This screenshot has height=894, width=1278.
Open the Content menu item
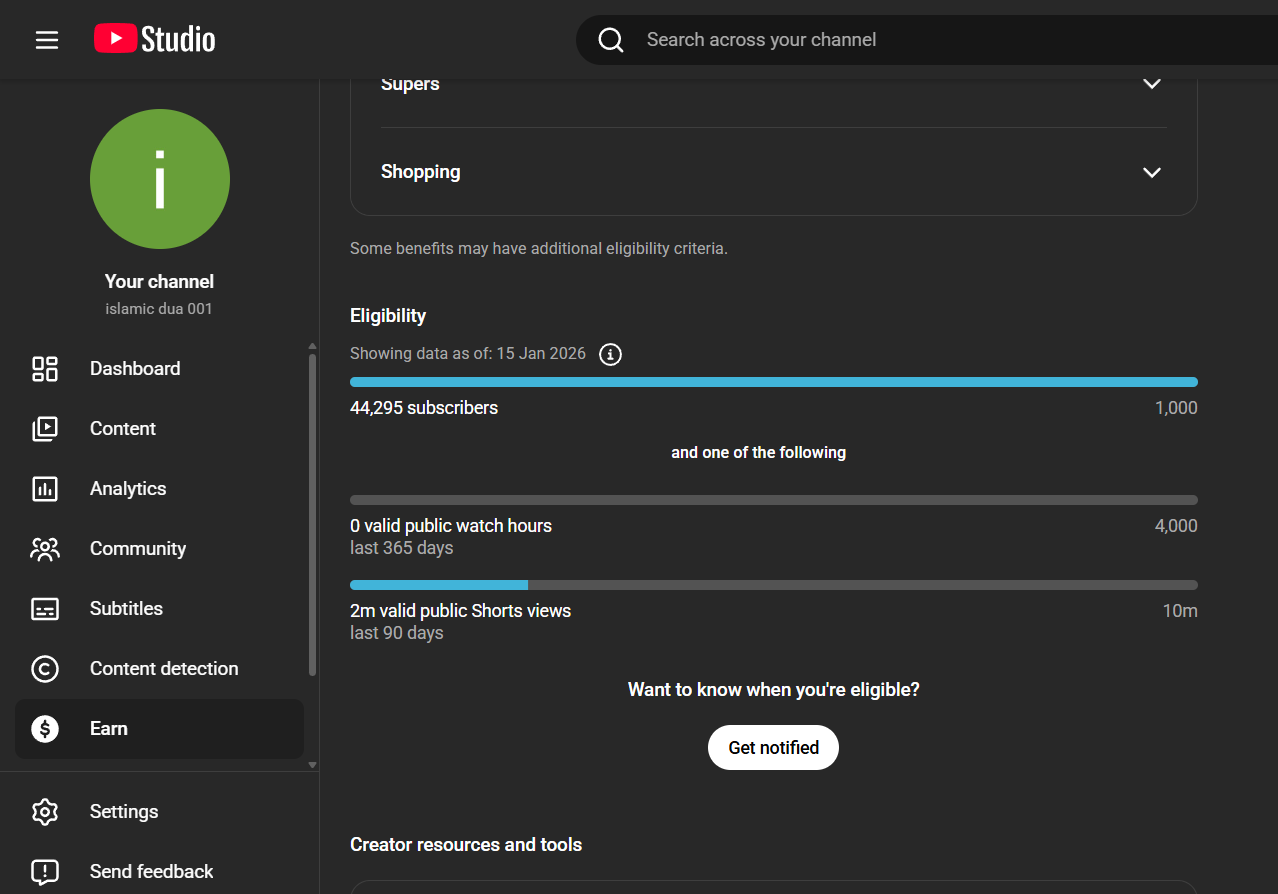point(123,429)
